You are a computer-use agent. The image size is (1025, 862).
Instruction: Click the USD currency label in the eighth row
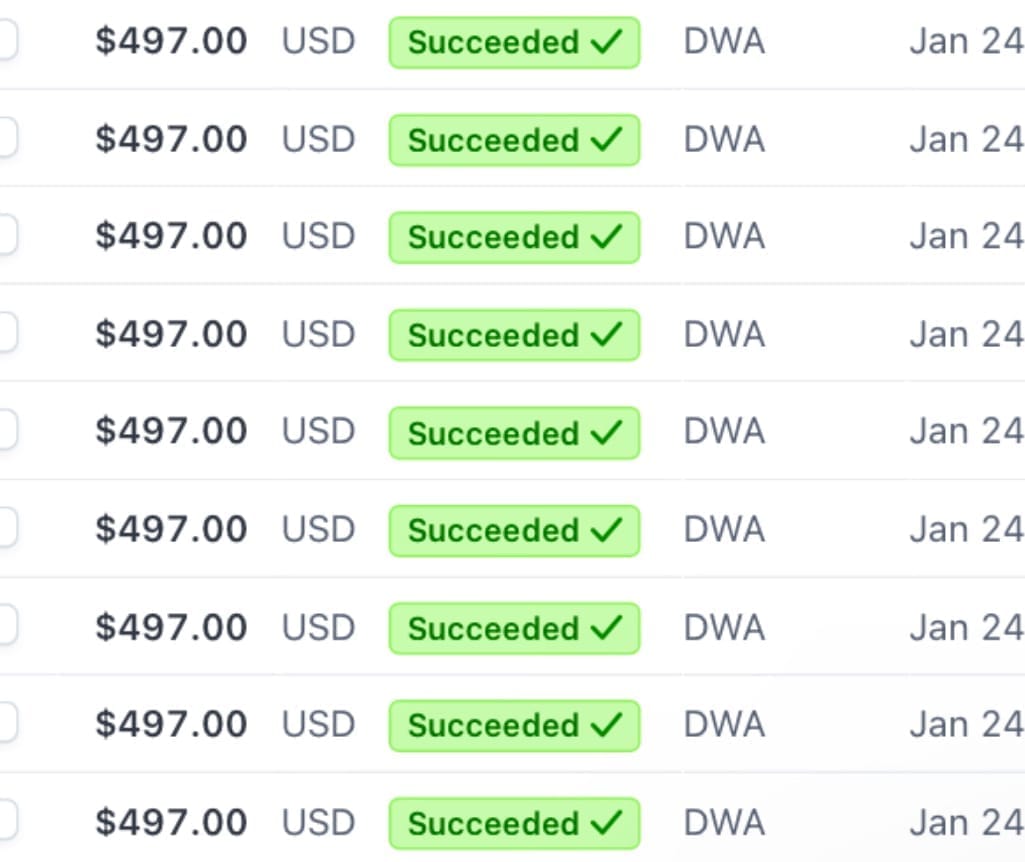tap(318, 724)
